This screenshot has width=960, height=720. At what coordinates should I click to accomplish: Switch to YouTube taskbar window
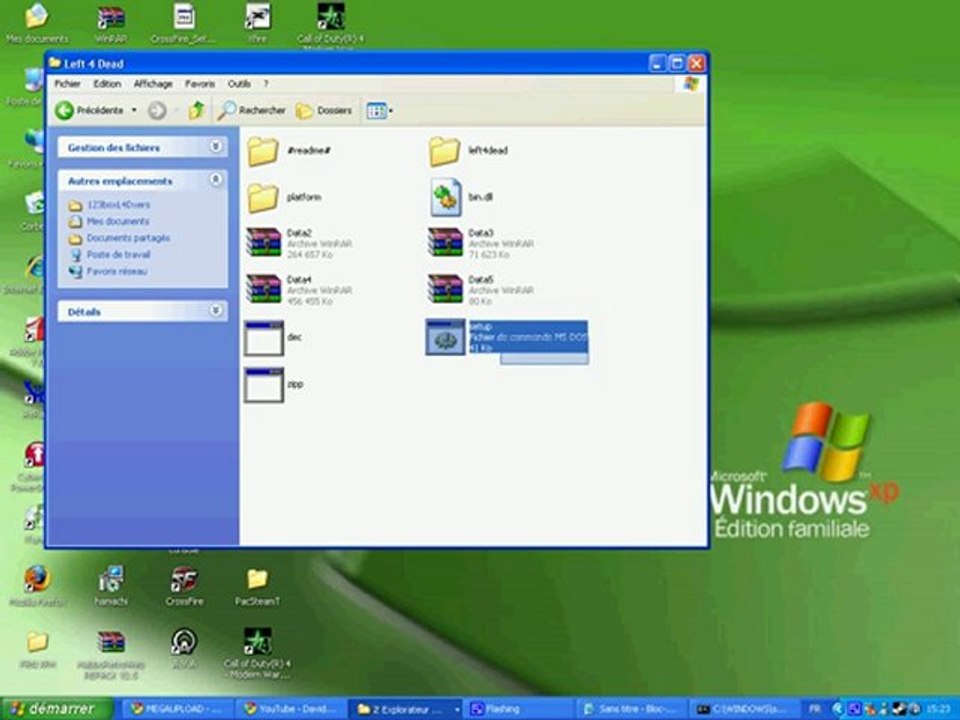(291, 709)
